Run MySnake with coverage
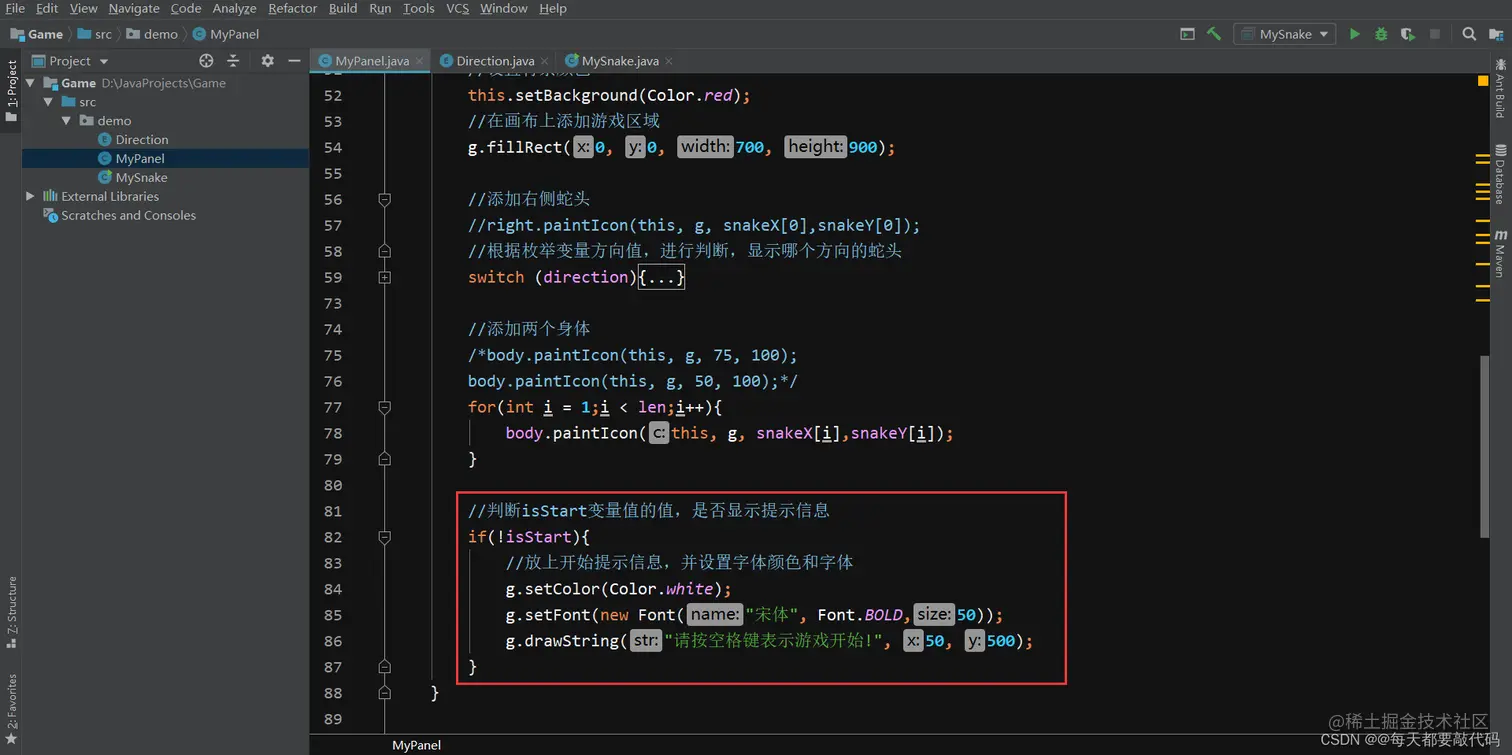This screenshot has width=1512, height=755. (1408, 34)
